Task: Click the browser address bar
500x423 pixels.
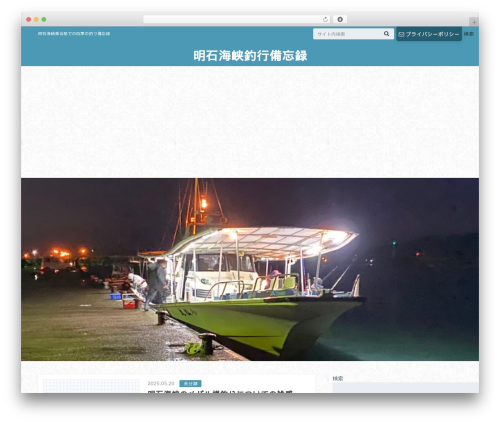Action: click(237, 20)
